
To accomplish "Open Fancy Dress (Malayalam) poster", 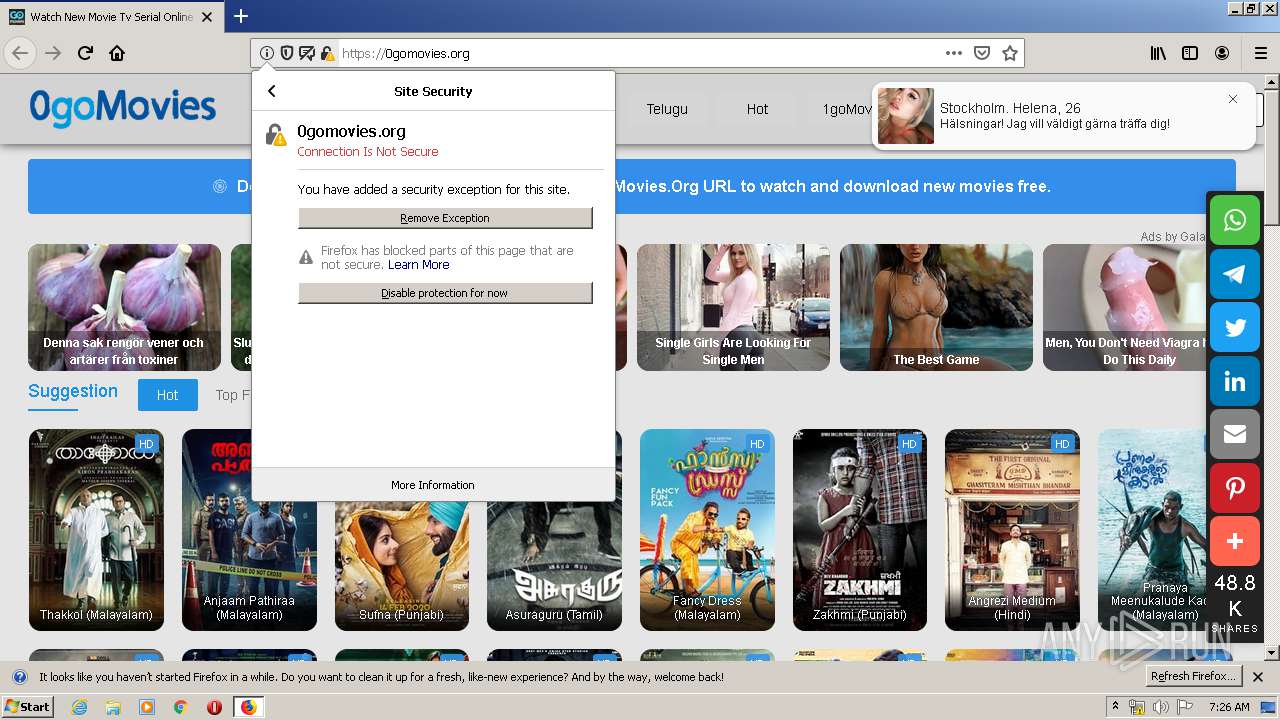I will [x=707, y=530].
